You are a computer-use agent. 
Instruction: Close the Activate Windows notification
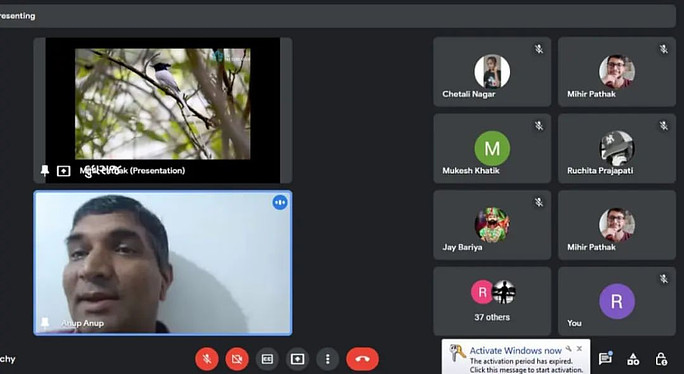pos(579,348)
